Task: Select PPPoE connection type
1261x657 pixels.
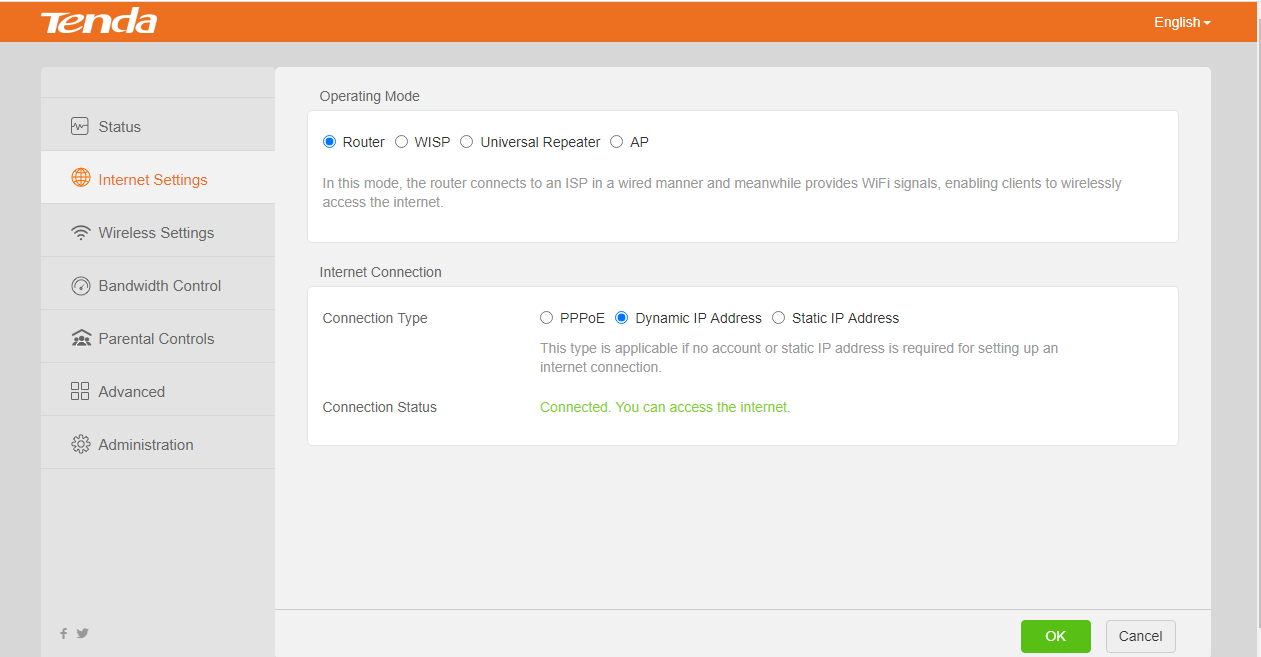Action: [546, 318]
